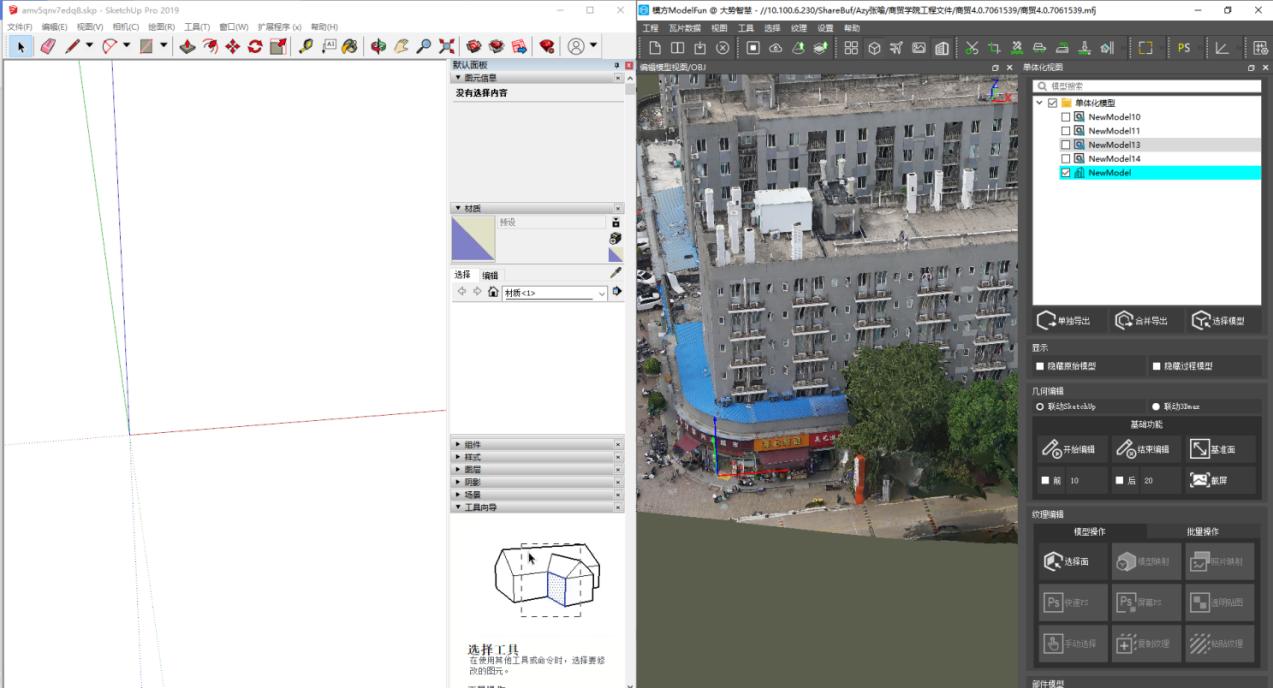This screenshot has height=688, width=1273.
Task: Open the 材质<1> material dropdown
Action: 555,293
